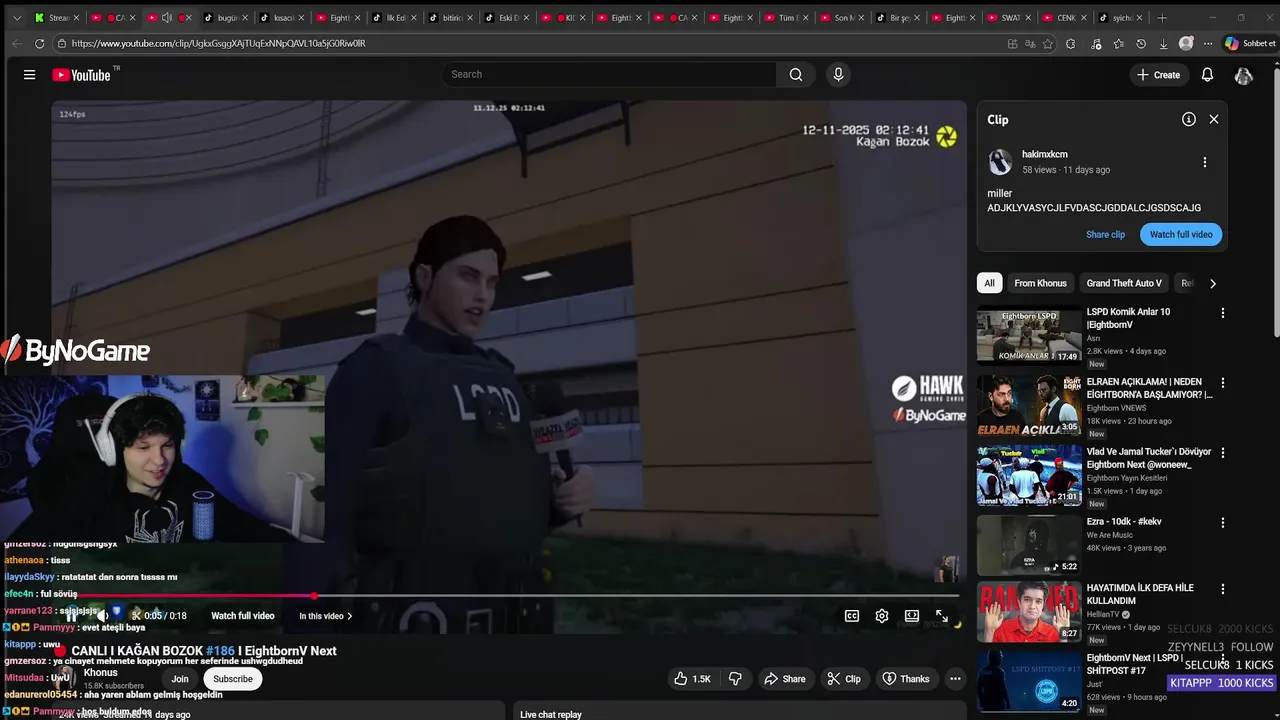Open a new browser tab
Image resolution: width=1280 pixels, height=720 pixels.
click(x=1162, y=18)
